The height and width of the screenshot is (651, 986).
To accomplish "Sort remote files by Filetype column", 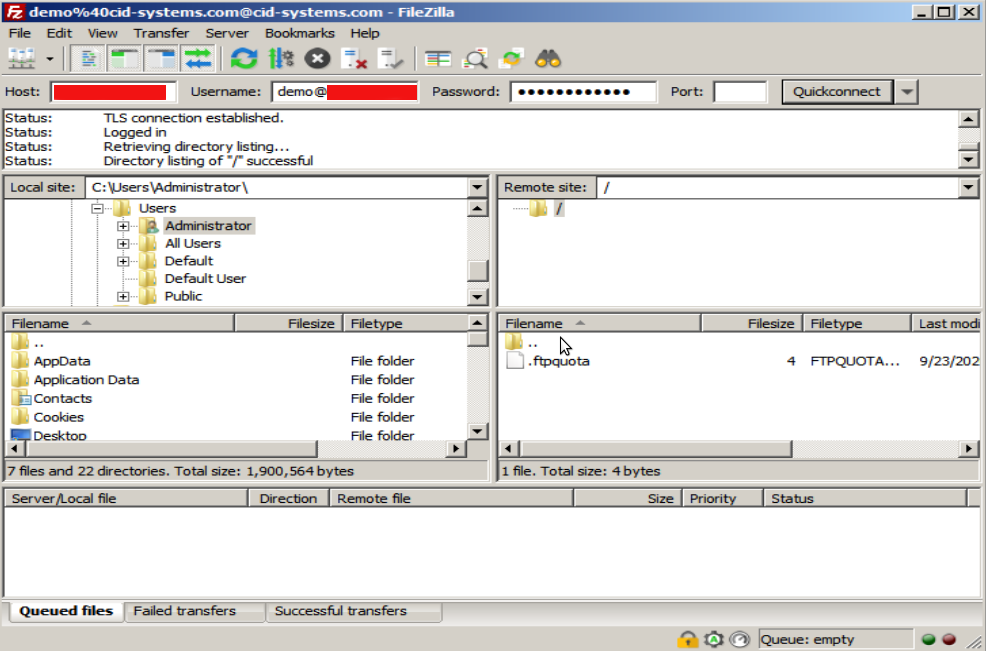I will (857, 323).
